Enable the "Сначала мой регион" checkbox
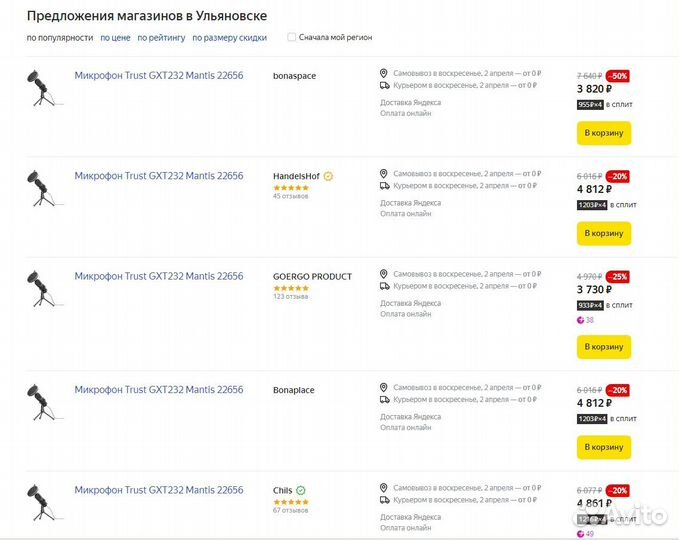The width and height of the screenshot is (679, 540). pos(292,38)
